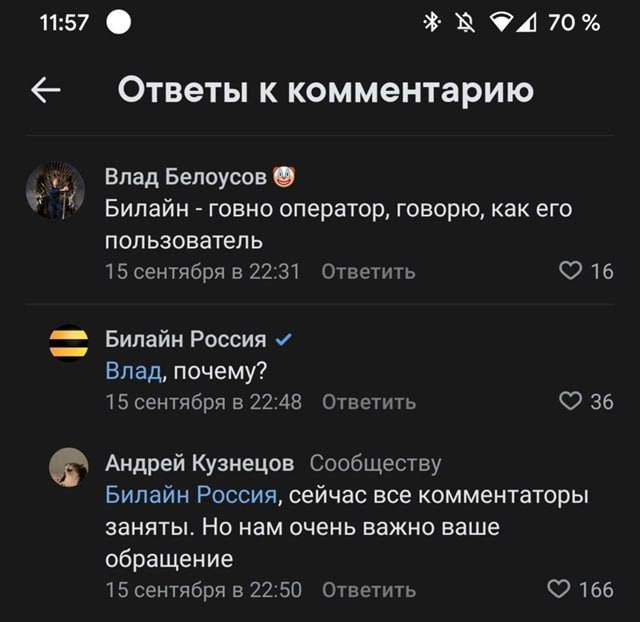Reply to Андрей Кузнецов's comment
The width and height of the screenshot is (640, 622).
click(x=369, y=589)
